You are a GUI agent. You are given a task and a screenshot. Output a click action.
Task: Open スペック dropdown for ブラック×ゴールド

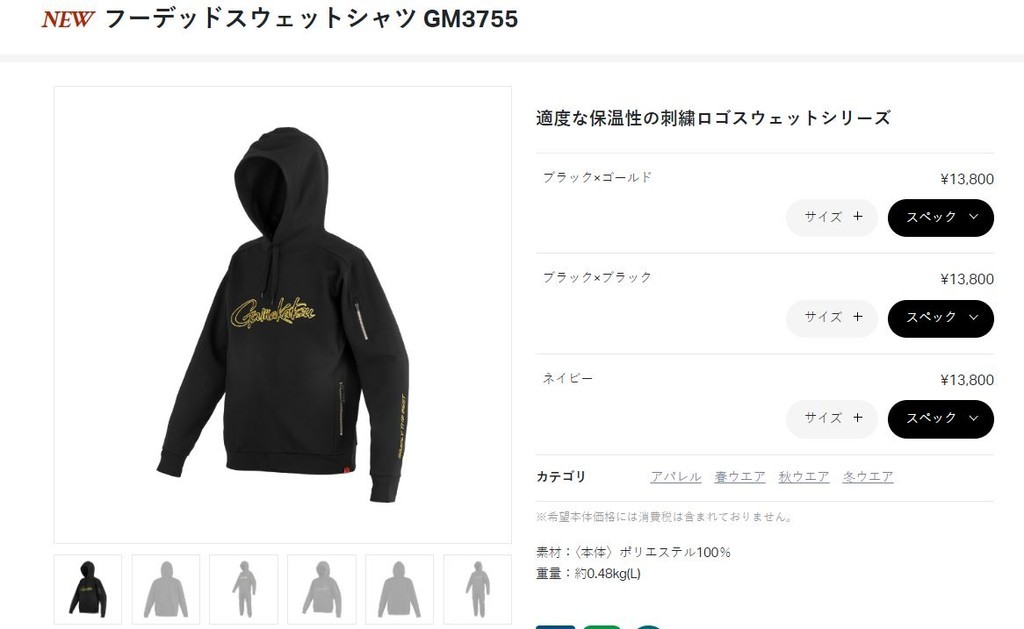point(940,218)
